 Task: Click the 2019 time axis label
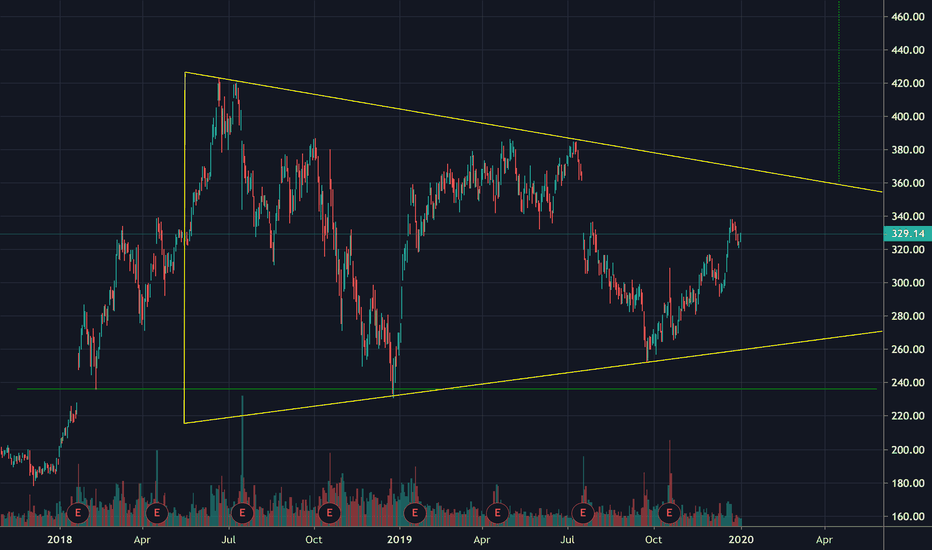(399, 540)
